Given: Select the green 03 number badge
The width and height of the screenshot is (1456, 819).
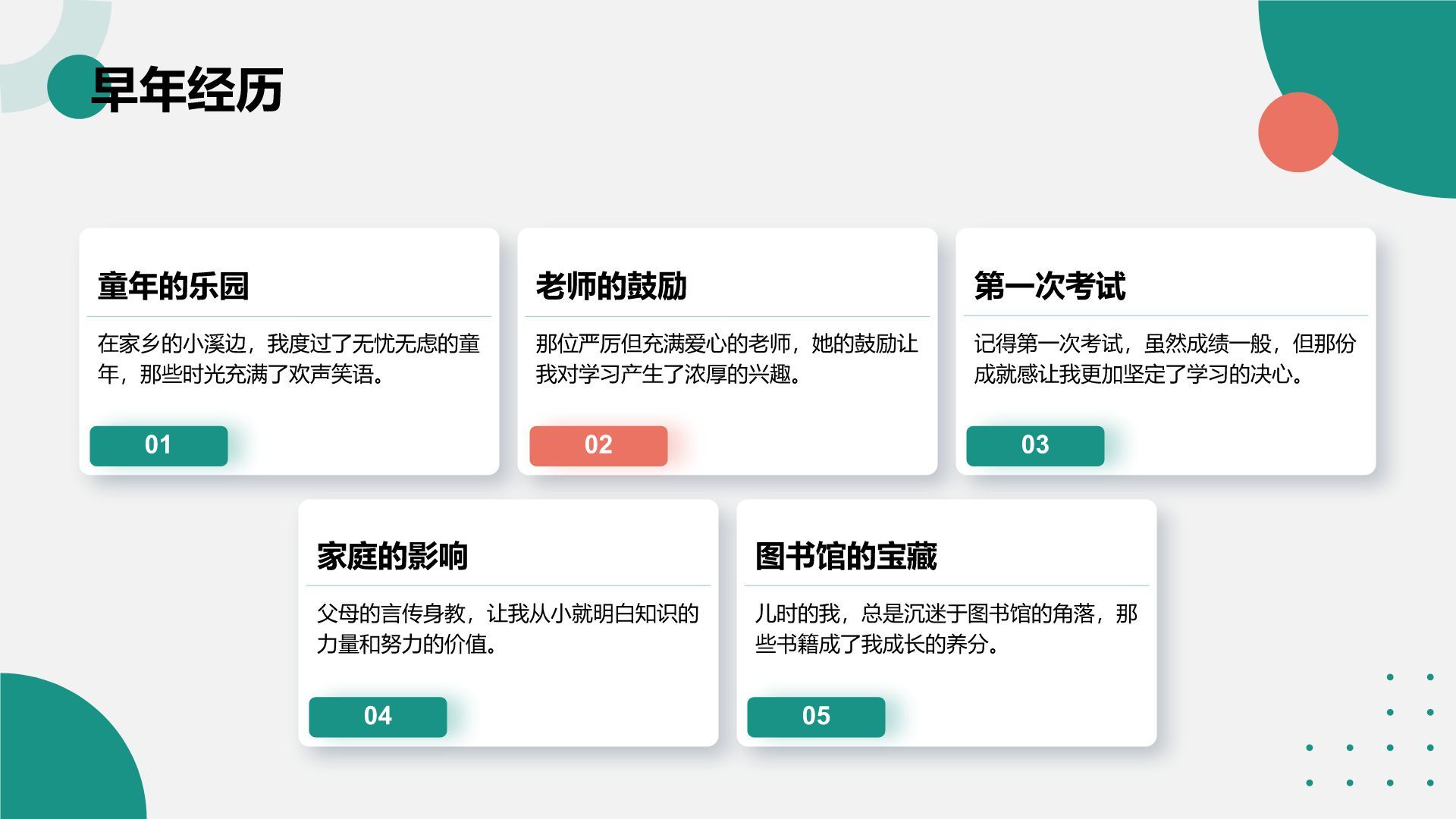Looking at the screenshot, I should 1035,446.
